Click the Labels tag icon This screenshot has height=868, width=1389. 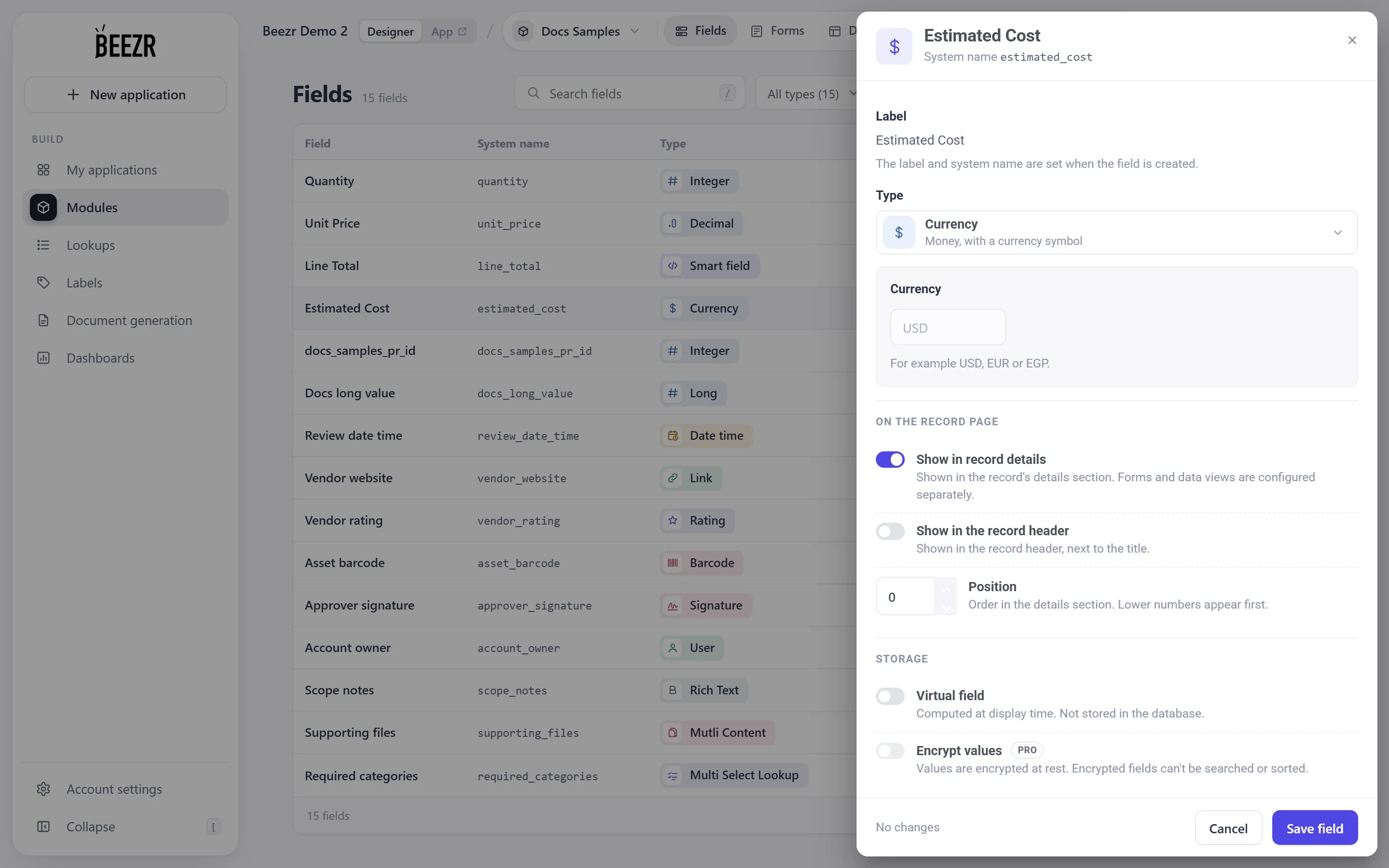[43, 283]
